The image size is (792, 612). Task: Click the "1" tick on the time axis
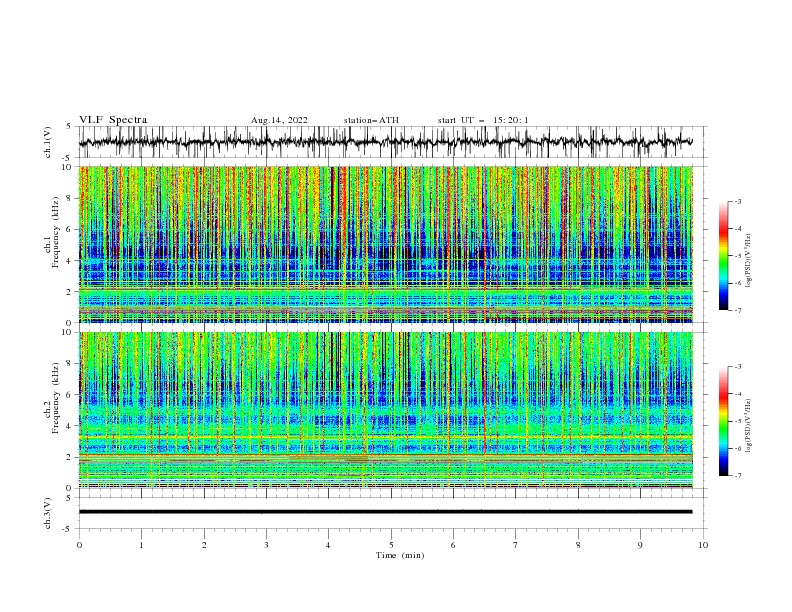[141, 545]
